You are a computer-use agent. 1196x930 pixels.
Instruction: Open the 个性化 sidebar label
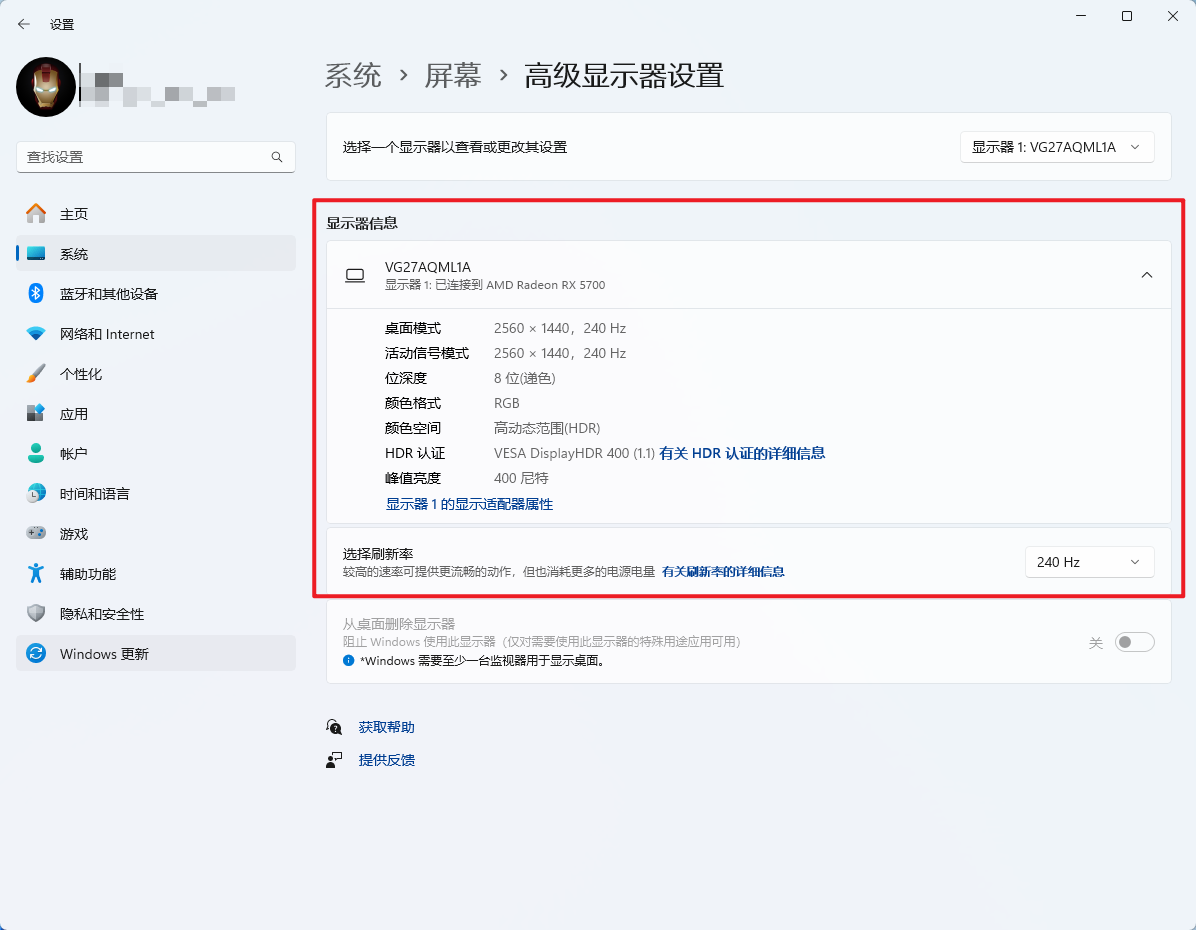coord(81,375)
